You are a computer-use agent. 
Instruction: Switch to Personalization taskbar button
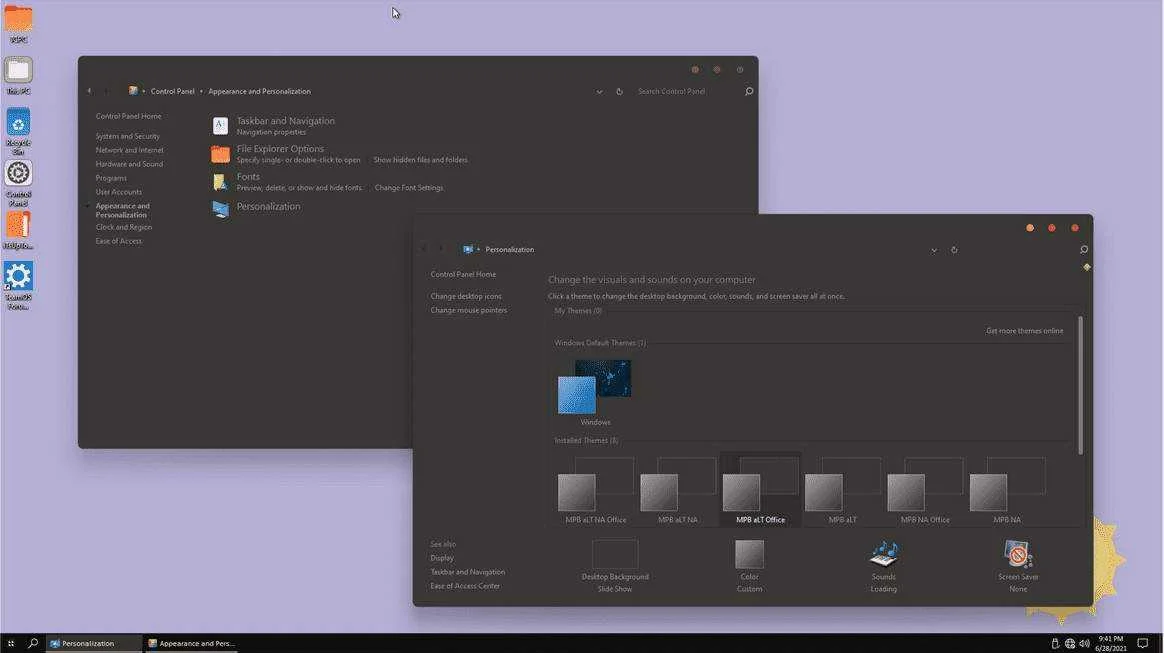tap(94, 643)
